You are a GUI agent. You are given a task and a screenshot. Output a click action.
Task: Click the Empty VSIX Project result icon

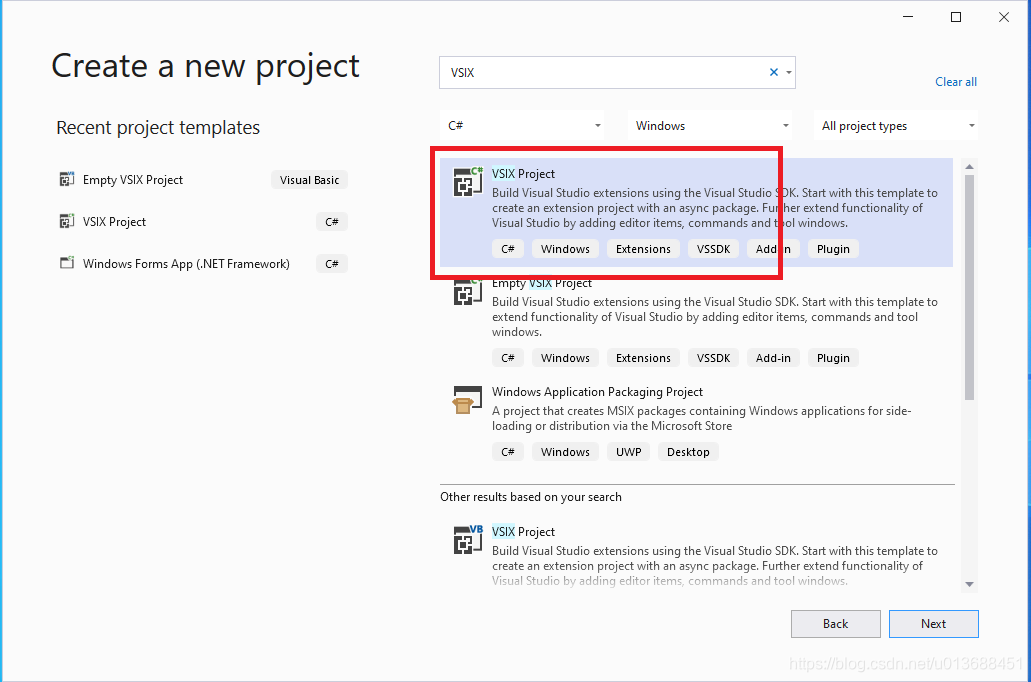[x=468, y=291]
